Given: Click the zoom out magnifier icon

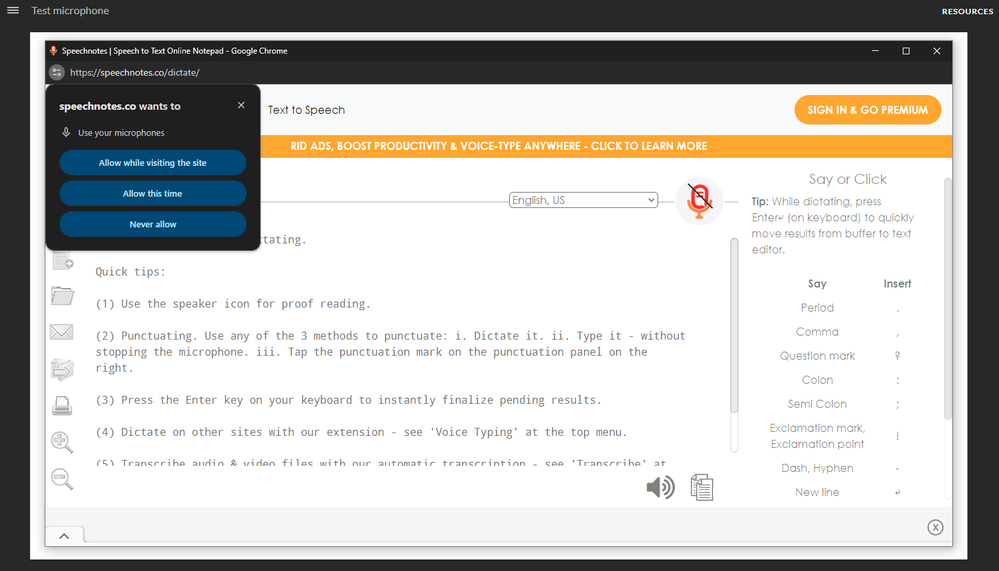Looking at the screenshot, I should 62,479.
